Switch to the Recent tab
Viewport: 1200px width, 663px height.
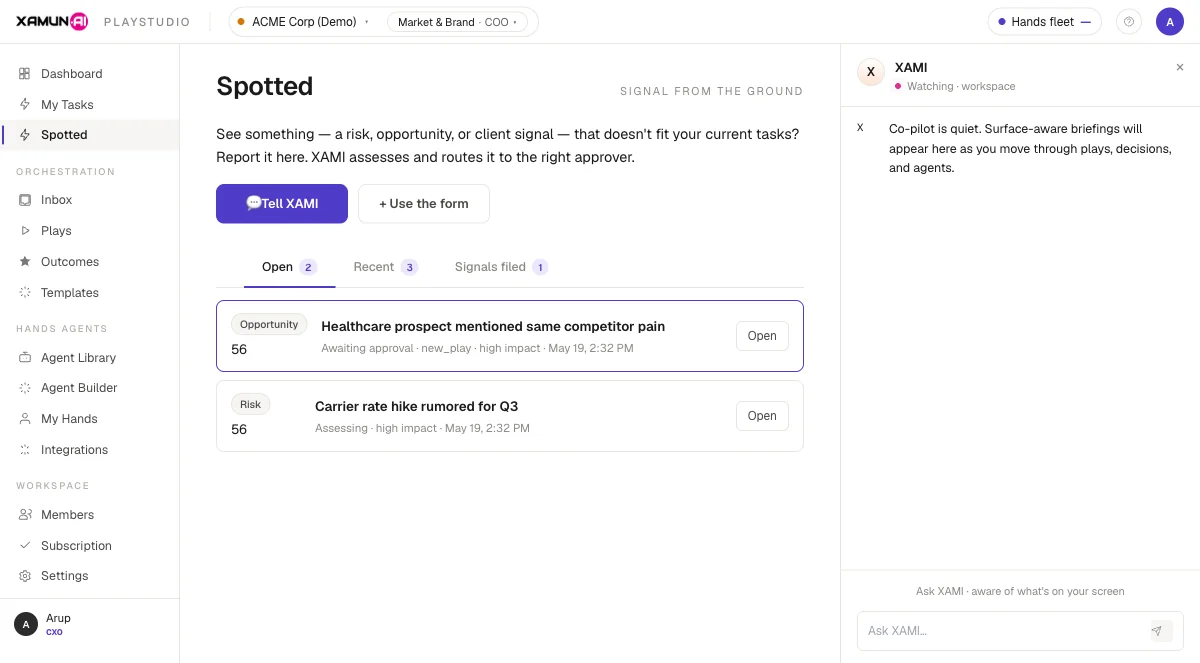click(x=385, y=267)
